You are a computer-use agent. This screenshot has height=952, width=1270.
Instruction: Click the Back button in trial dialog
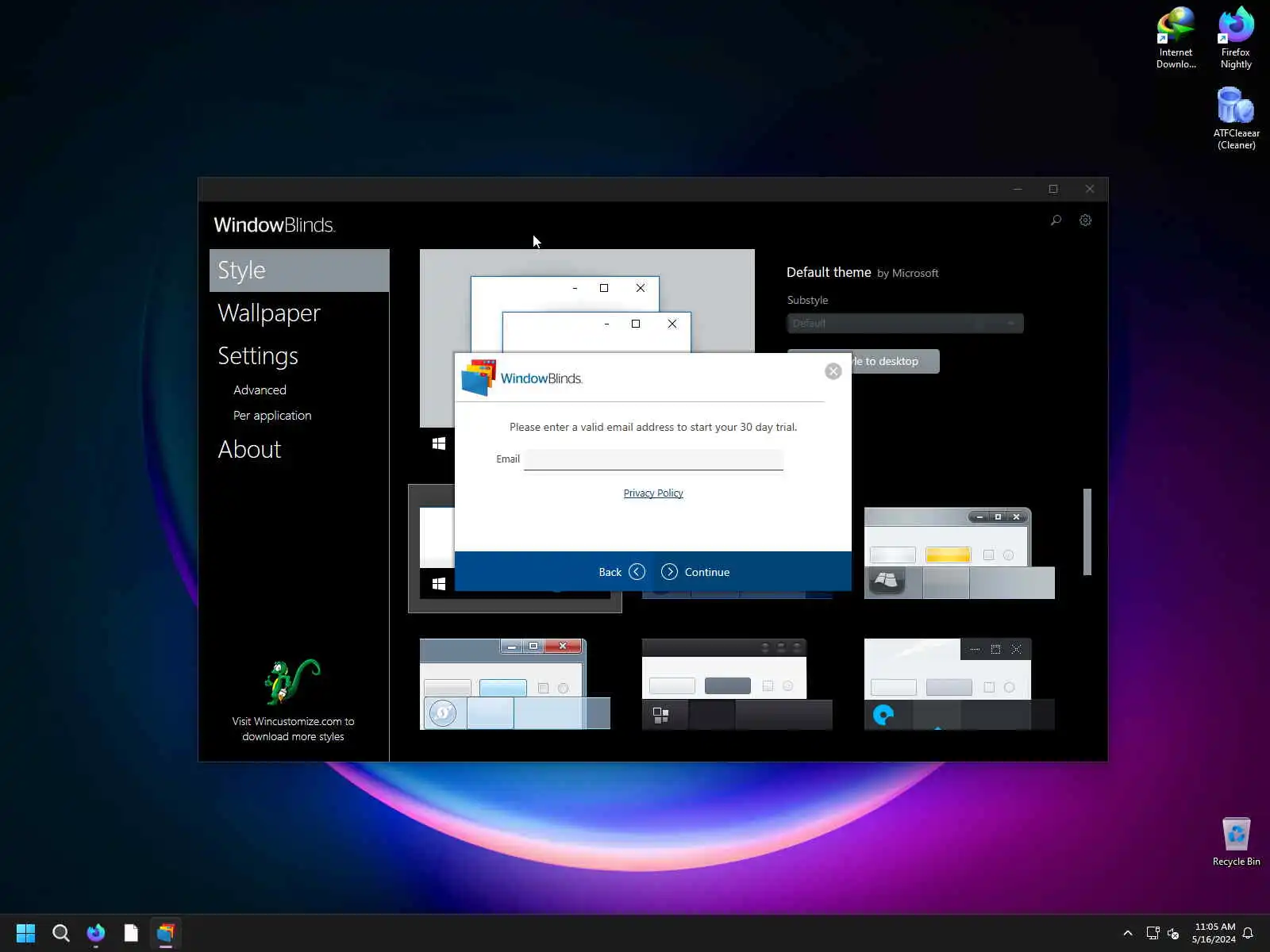coord(622,572)
